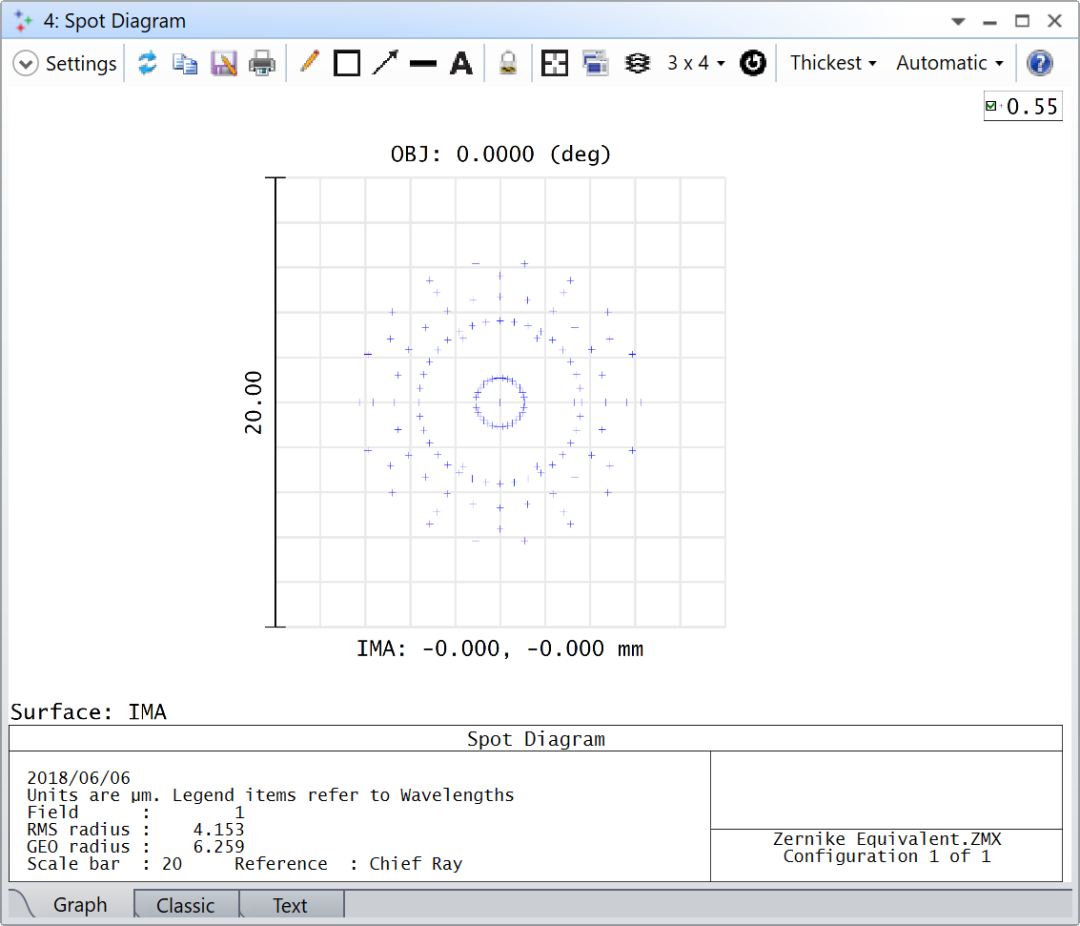
Task: Switch to the Classic tab
Action: click(185, 905)
